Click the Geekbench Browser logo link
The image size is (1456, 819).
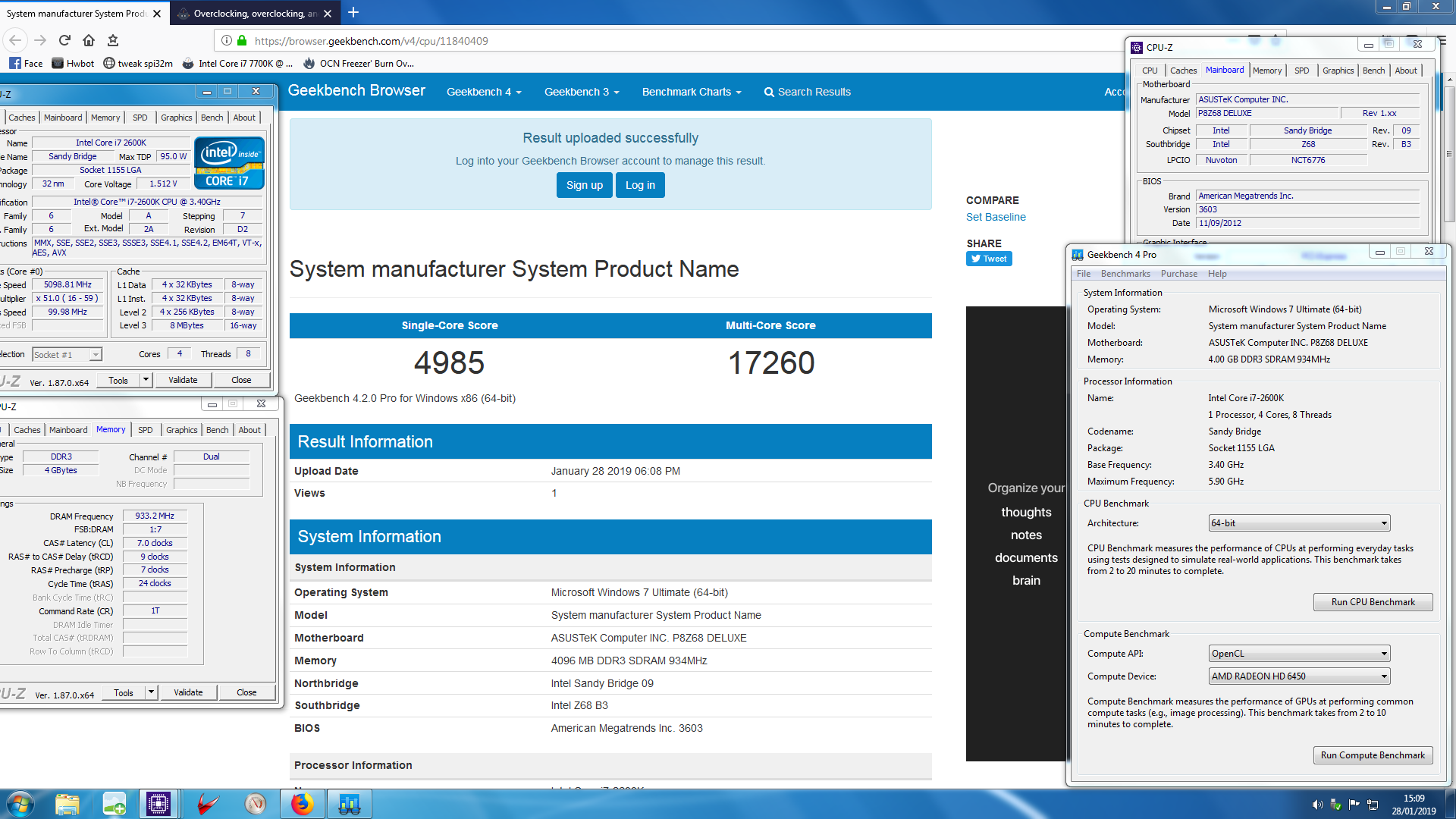356,91
